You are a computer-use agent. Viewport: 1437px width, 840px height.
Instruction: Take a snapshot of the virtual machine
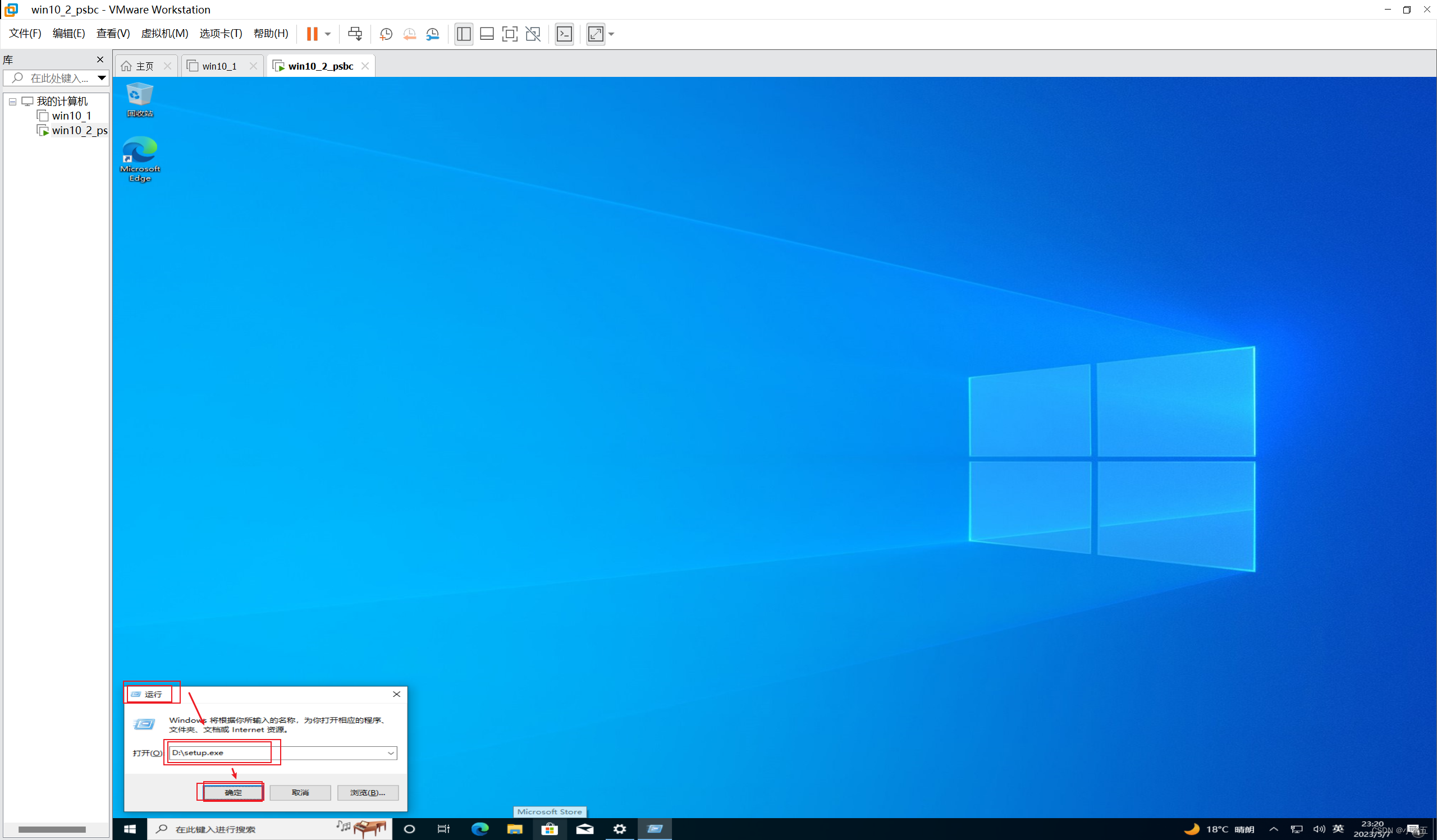(386, 34)
